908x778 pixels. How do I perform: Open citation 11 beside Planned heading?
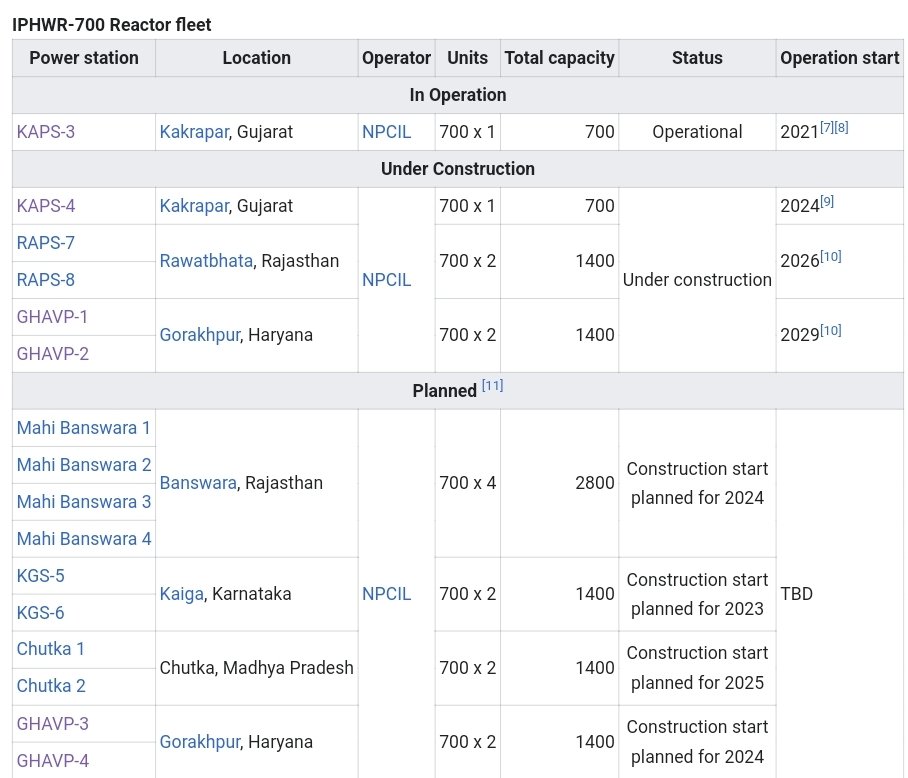point(492,385)
